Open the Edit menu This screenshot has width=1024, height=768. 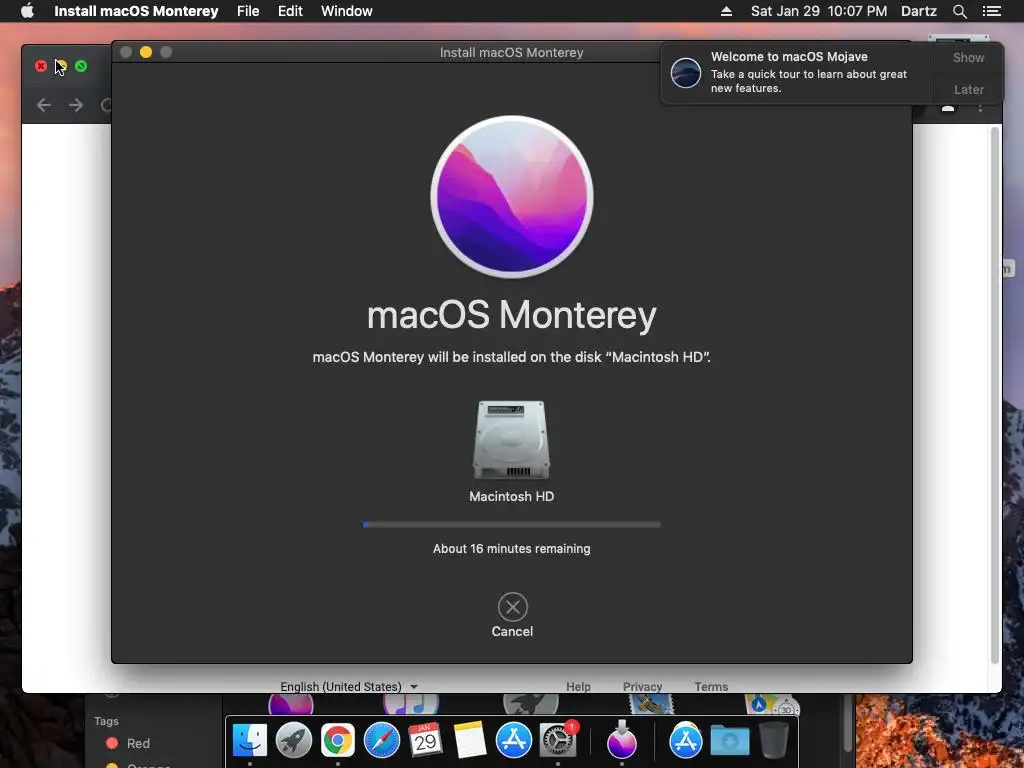290,11
